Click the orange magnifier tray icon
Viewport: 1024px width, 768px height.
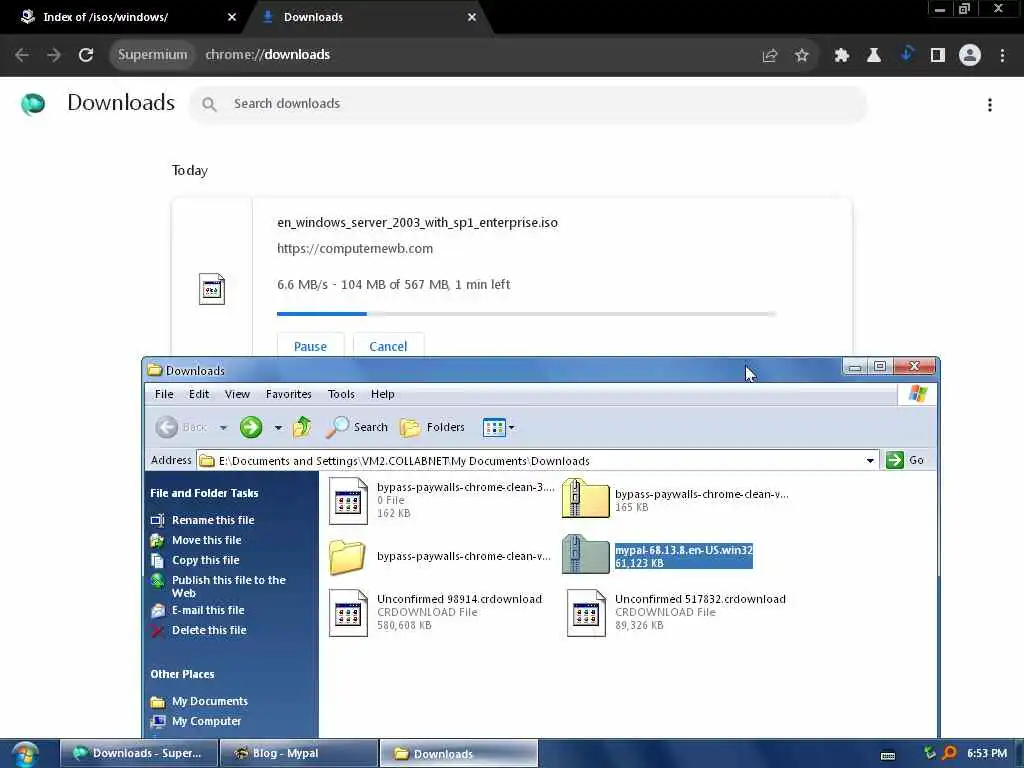pos(950,754)
